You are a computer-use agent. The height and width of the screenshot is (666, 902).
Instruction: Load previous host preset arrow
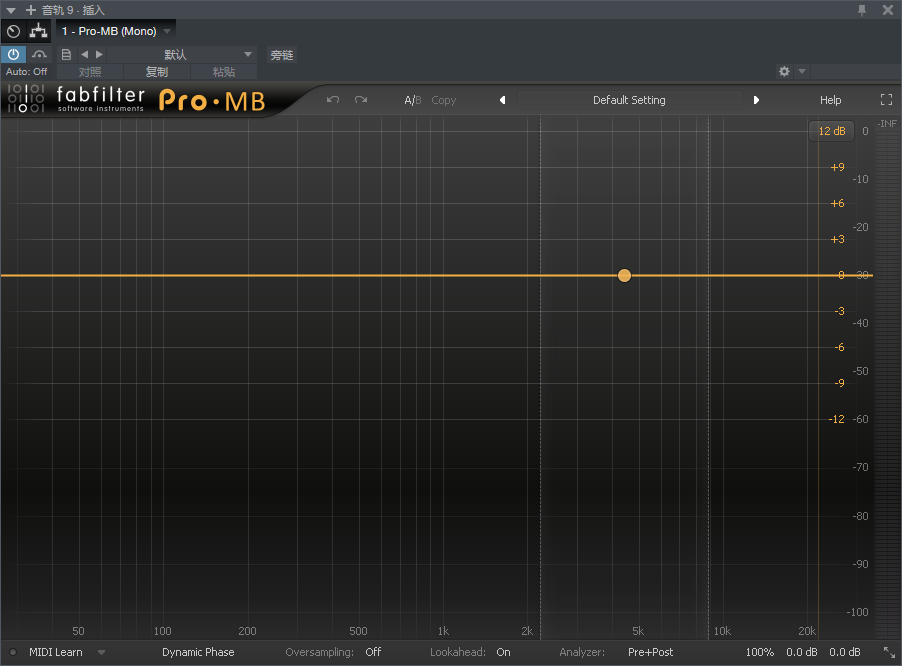(x=85, y=55)
